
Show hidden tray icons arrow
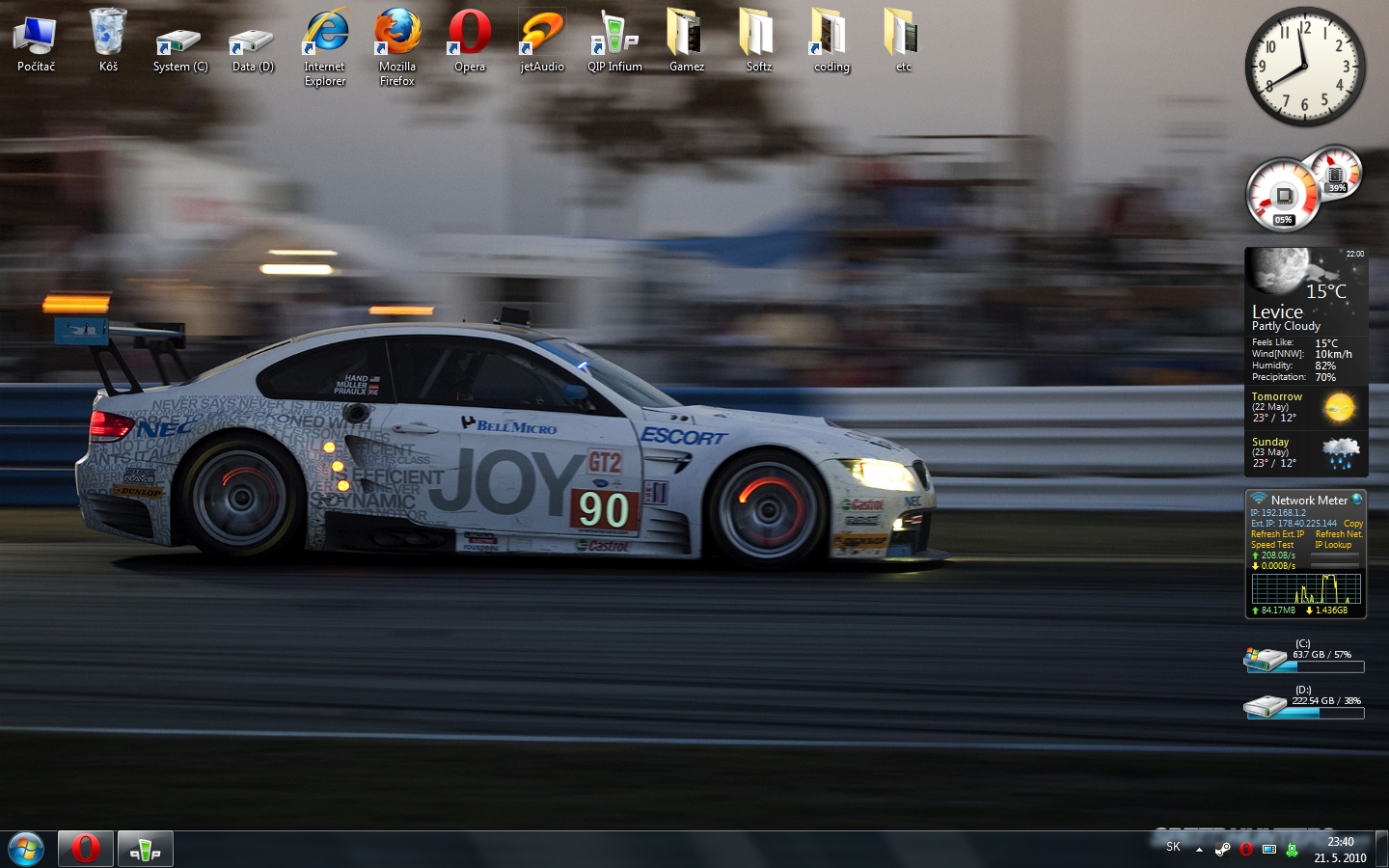click(x=1199, y=850)
